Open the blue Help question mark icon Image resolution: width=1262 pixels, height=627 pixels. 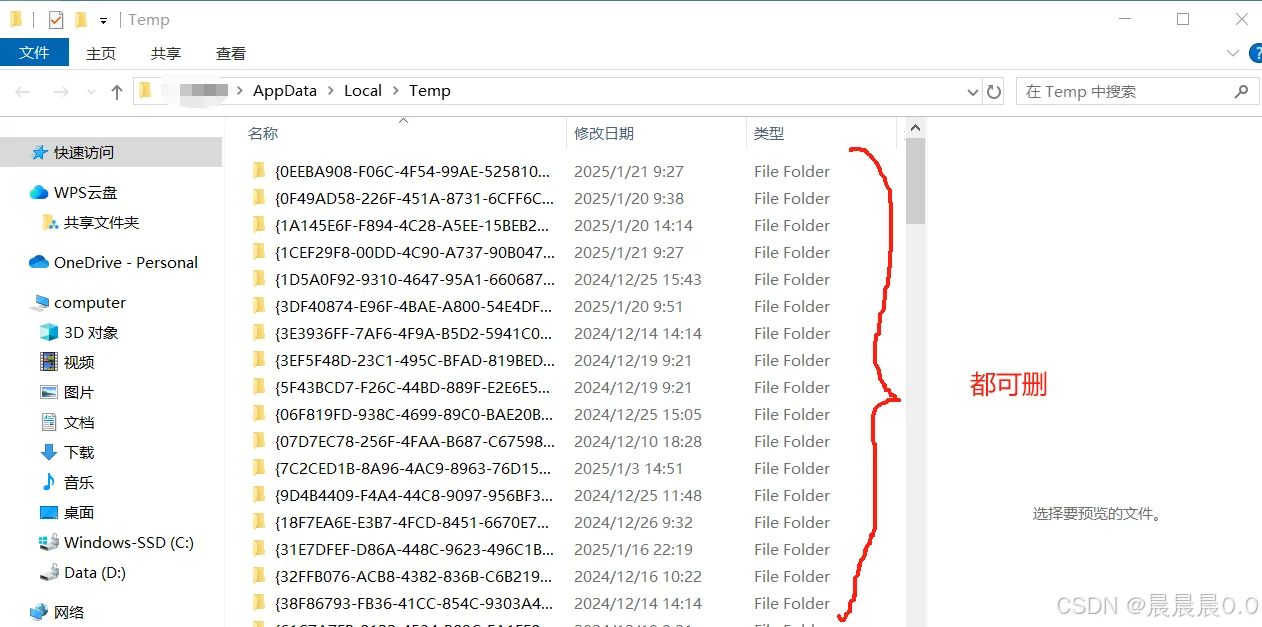(x=1255, y=53)
